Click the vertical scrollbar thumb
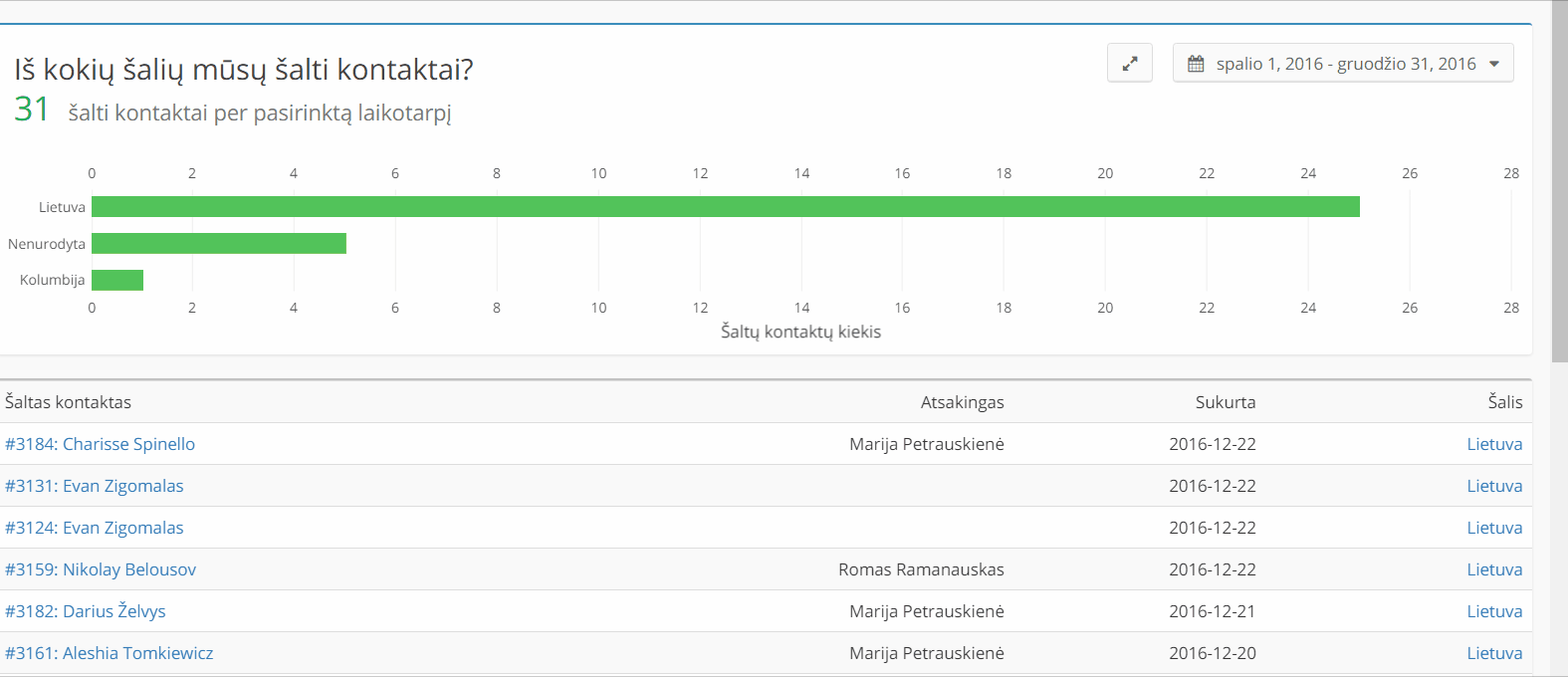 pos(1560,181)
